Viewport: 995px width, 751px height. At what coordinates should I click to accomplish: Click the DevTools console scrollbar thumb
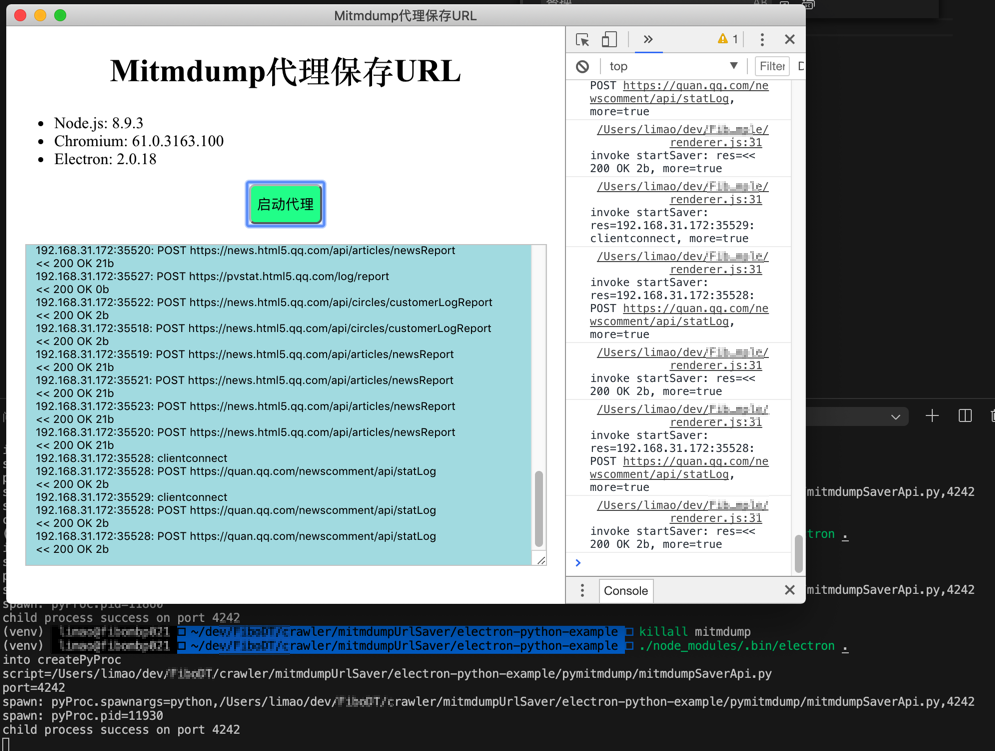point(798,554)
